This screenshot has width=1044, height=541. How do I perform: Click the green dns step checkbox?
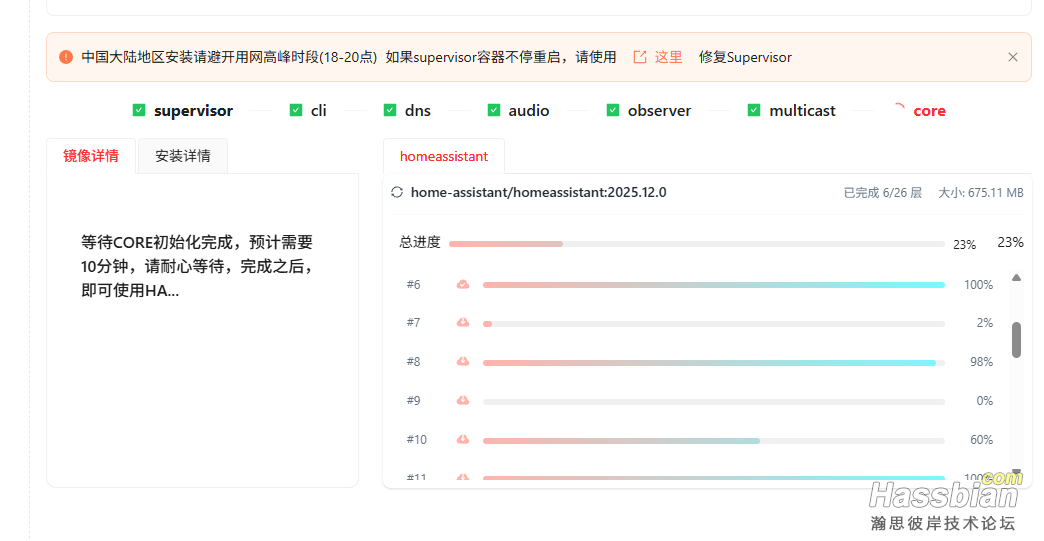pos(390,110)
